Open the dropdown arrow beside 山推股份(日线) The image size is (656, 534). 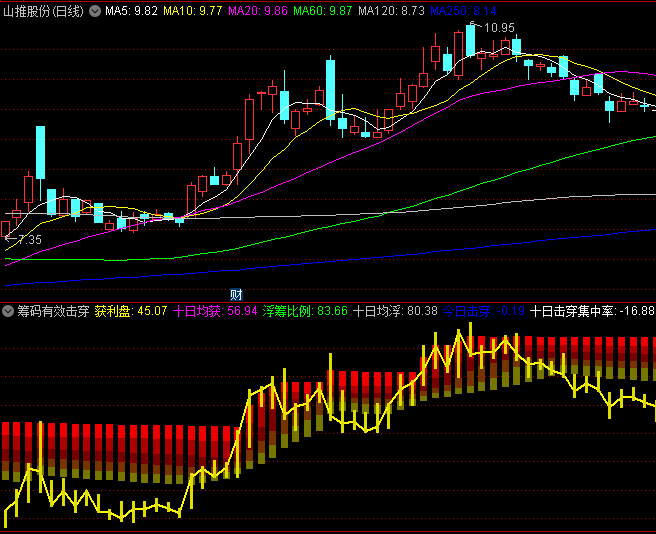tap(95, 11)
